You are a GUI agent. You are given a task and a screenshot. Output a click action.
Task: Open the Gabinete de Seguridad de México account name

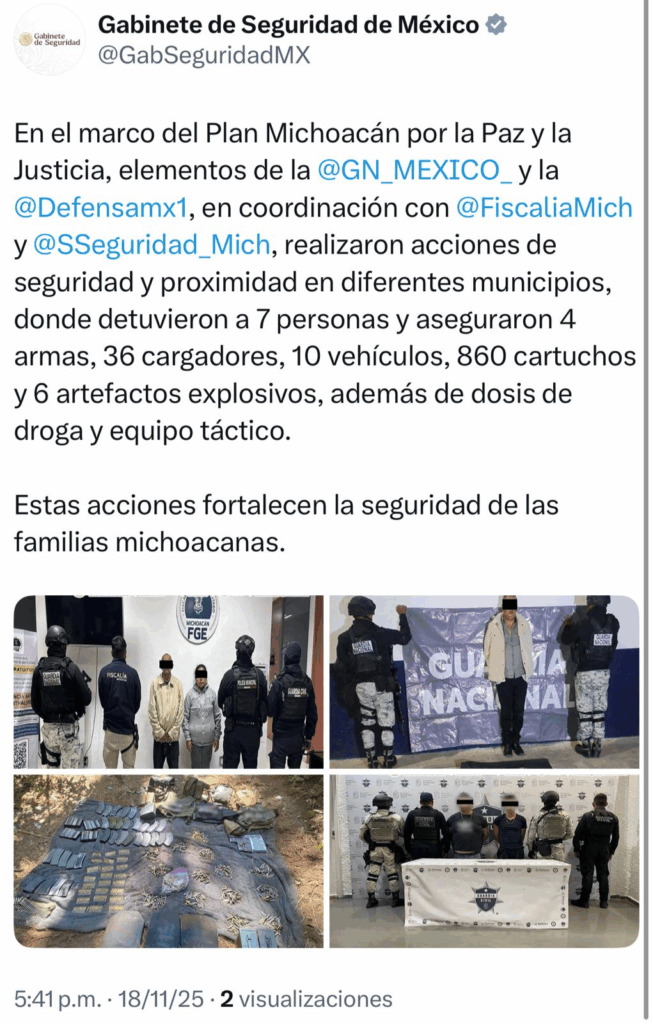pyautogui.click(x=288, y=25)
